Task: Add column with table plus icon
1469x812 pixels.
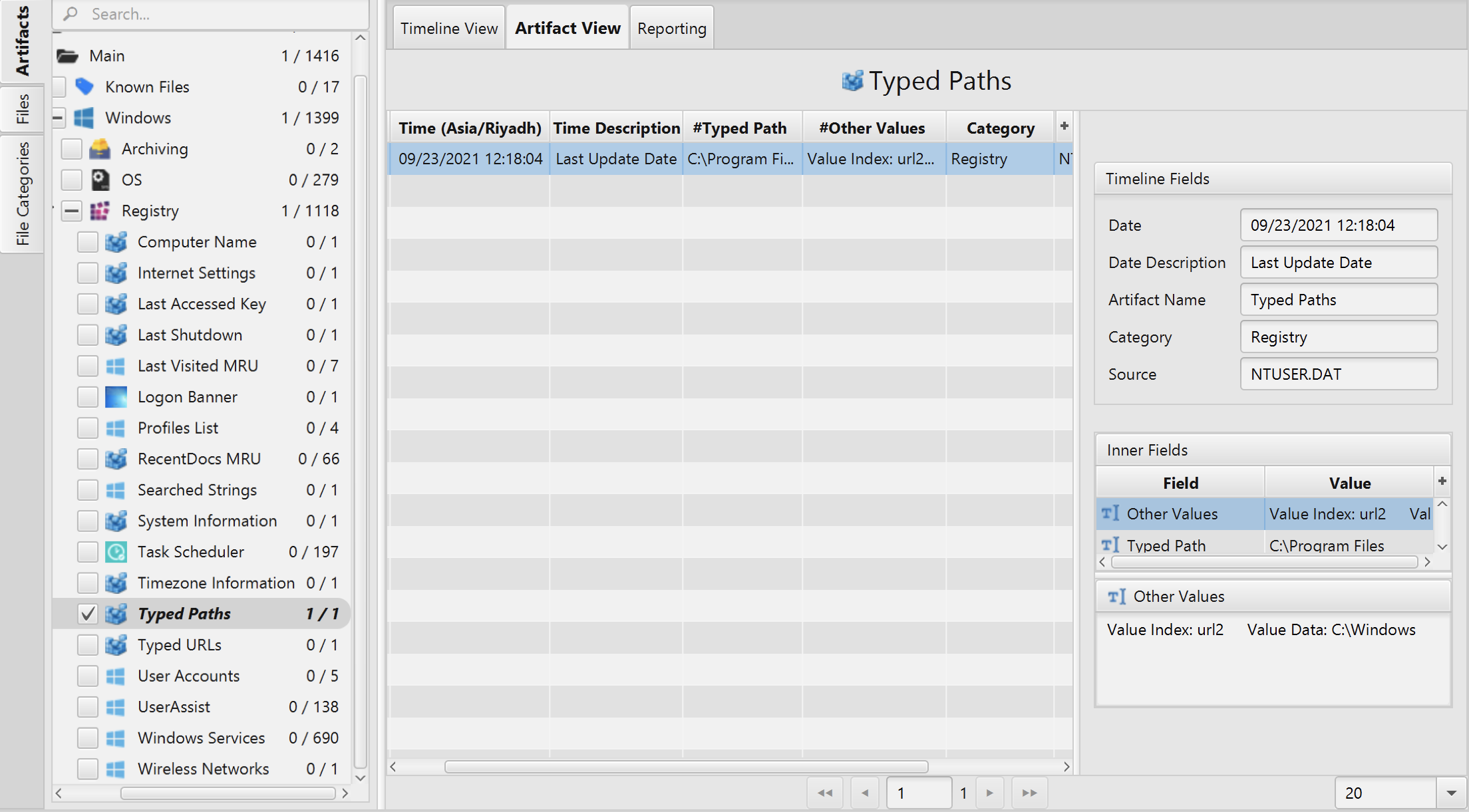Action: click(1064, 126)
